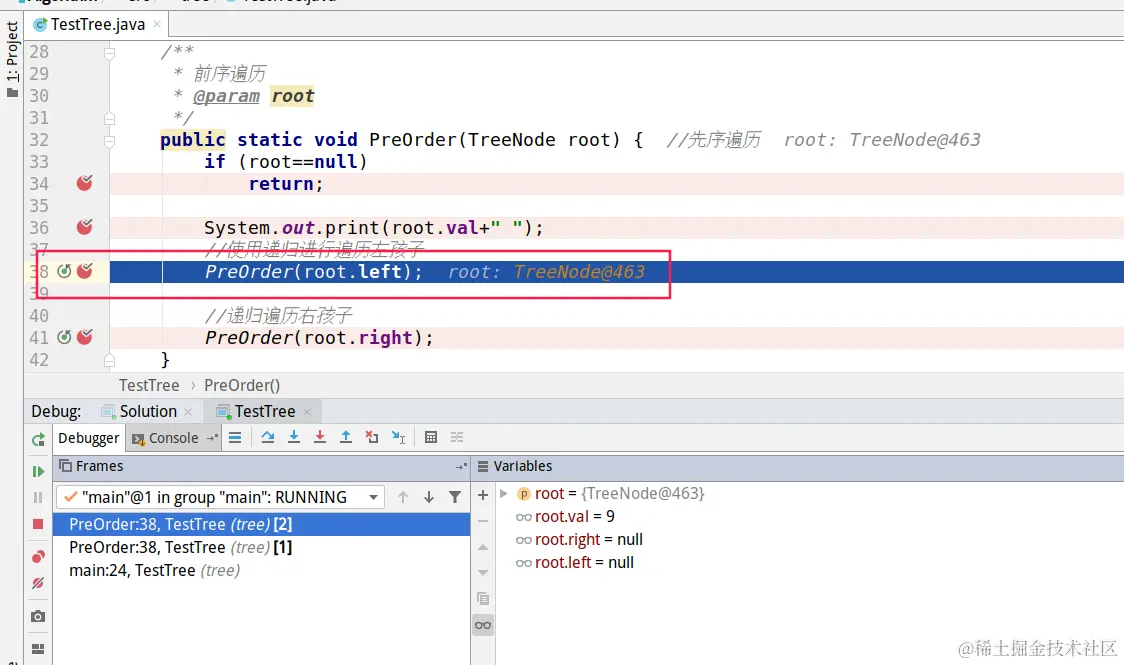Toggle the glasses show-watches icon
Image resolution: width=1124 pixels, height=665 pixels.
click(x=483, y=626)
